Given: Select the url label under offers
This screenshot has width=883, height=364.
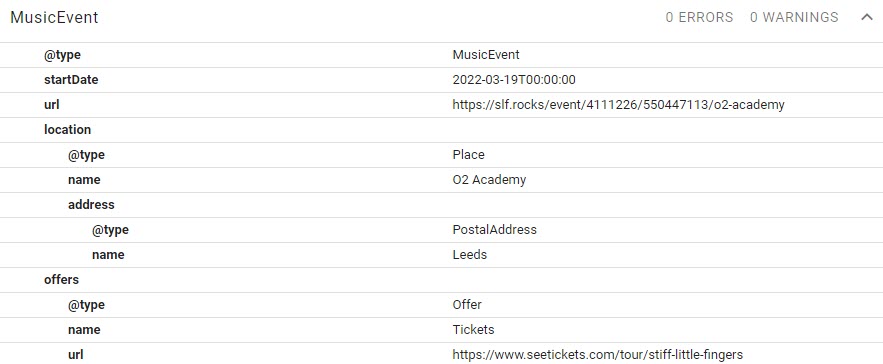Looking at the screenshot, I should (76, 355).
